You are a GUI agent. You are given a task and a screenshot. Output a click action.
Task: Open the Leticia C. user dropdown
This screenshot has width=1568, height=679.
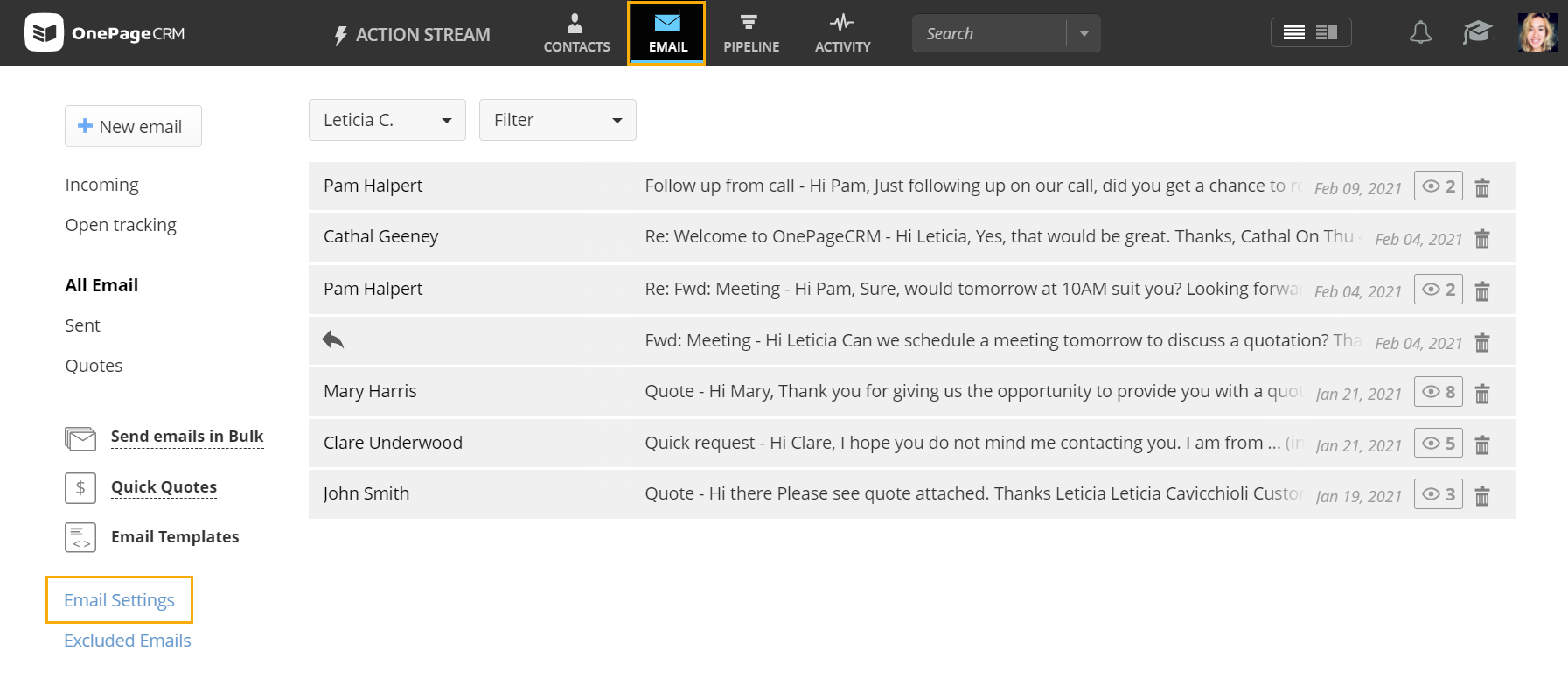click(x=387, y=120)
